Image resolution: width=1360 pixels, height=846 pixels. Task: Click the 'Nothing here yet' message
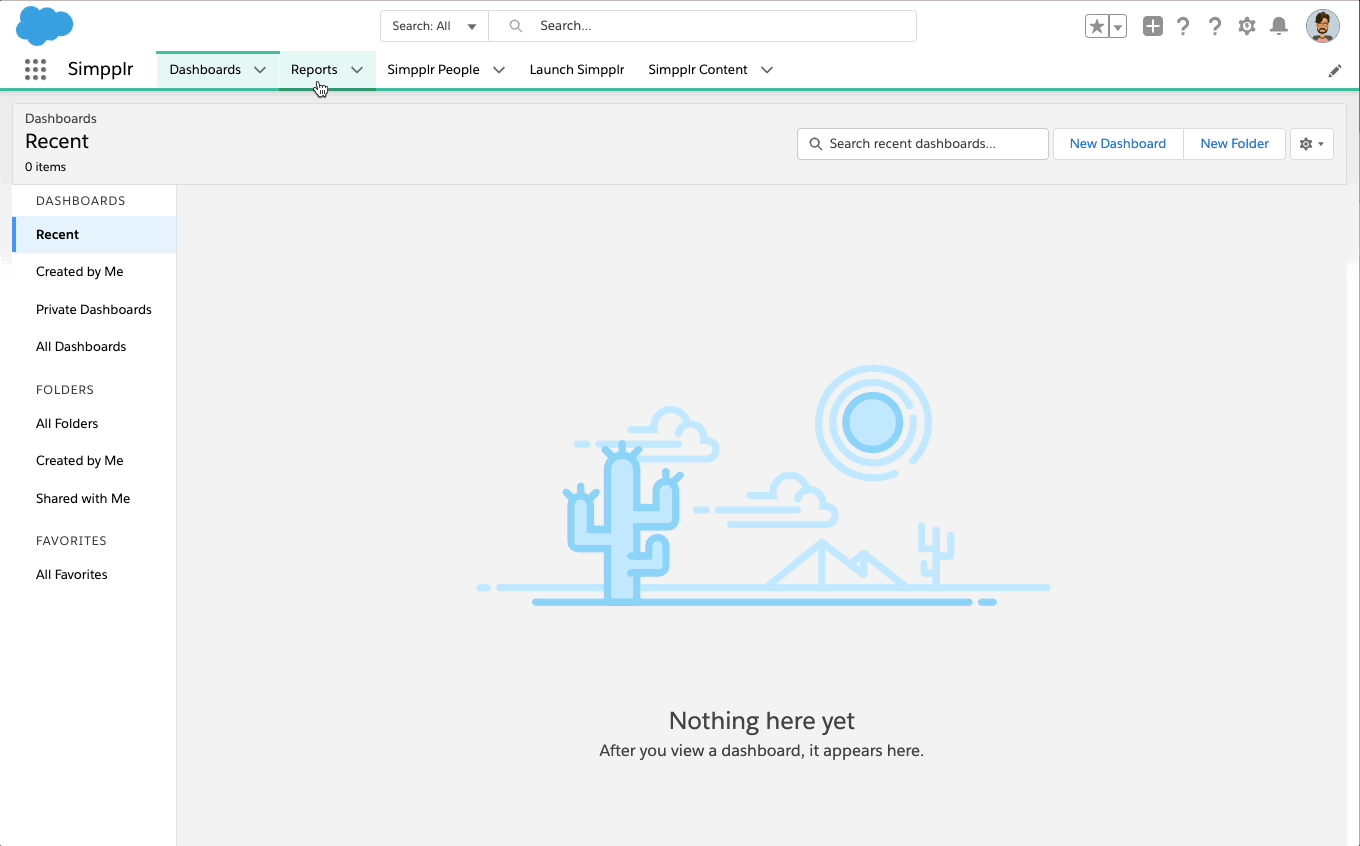(x=762, y=721)
